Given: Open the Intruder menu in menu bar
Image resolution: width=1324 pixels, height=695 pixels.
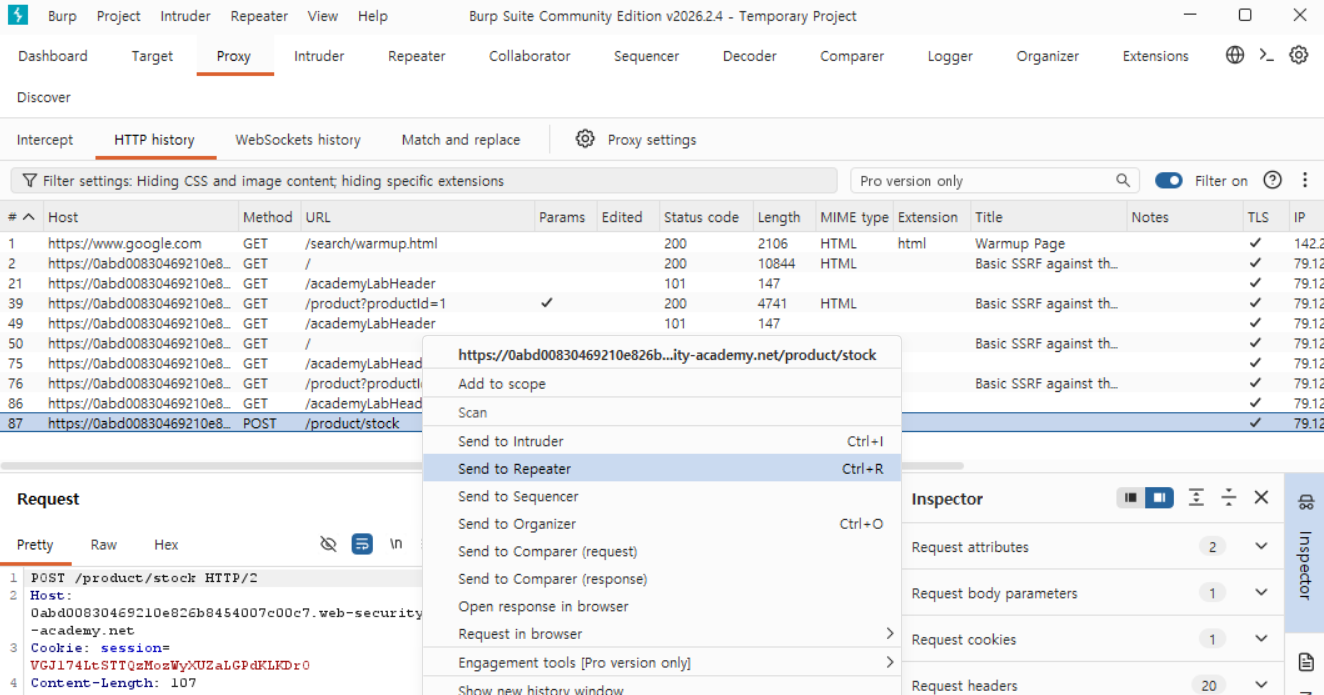Looking at the screenshot, I should click(x=185, y=16).
